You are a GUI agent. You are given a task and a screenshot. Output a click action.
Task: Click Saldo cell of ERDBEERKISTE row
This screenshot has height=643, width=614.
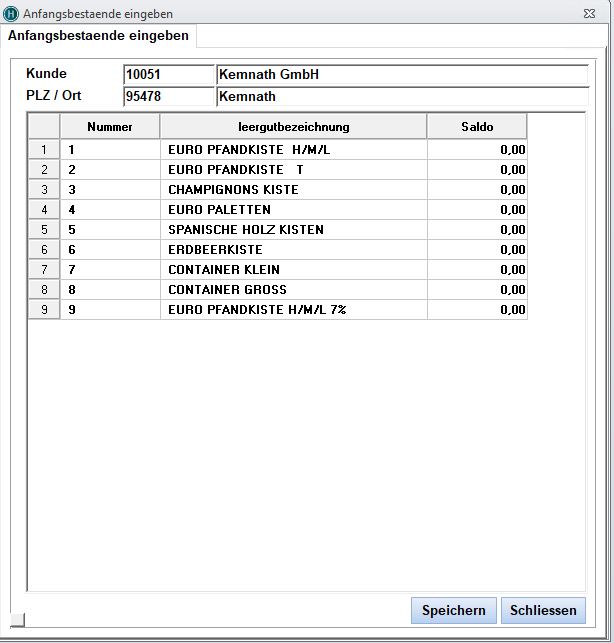tap(477, 250)
